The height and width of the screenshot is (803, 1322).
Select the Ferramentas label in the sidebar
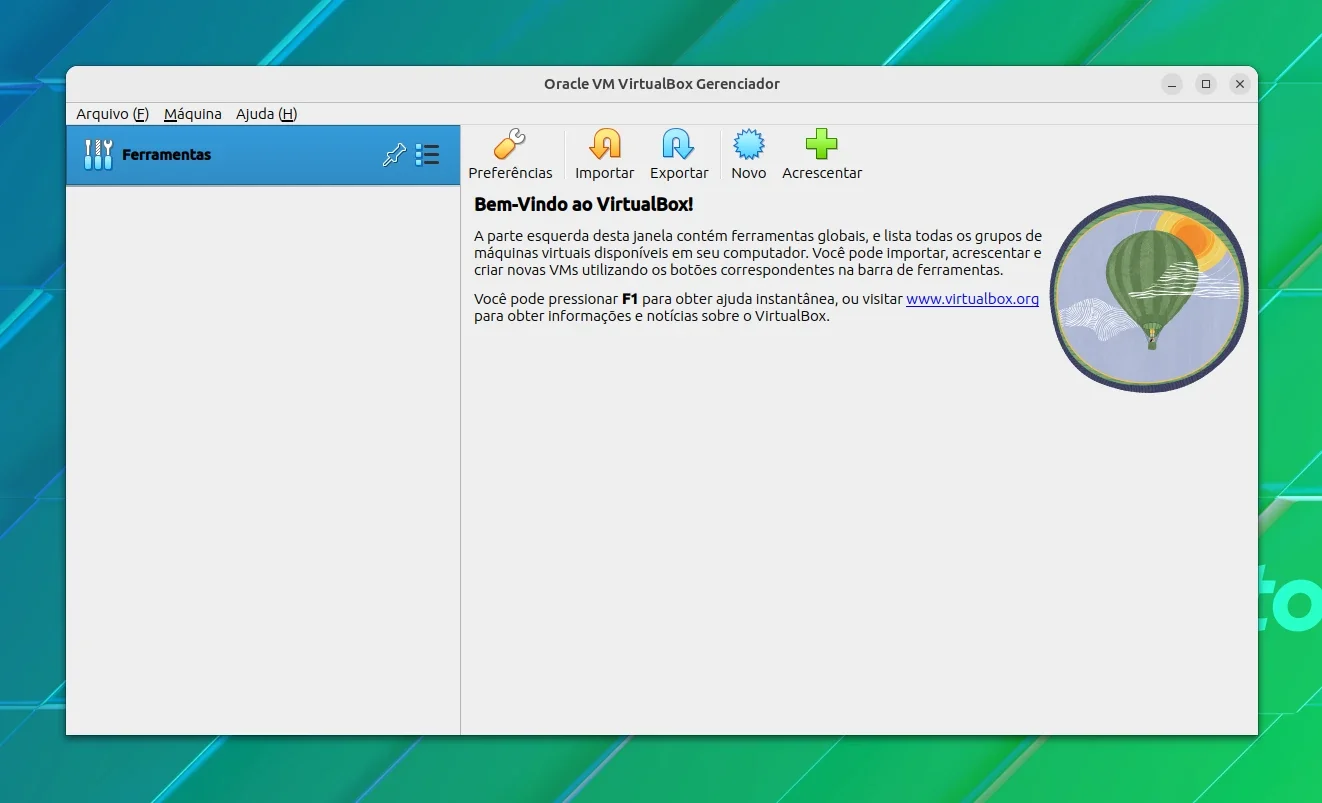point(166,155)
